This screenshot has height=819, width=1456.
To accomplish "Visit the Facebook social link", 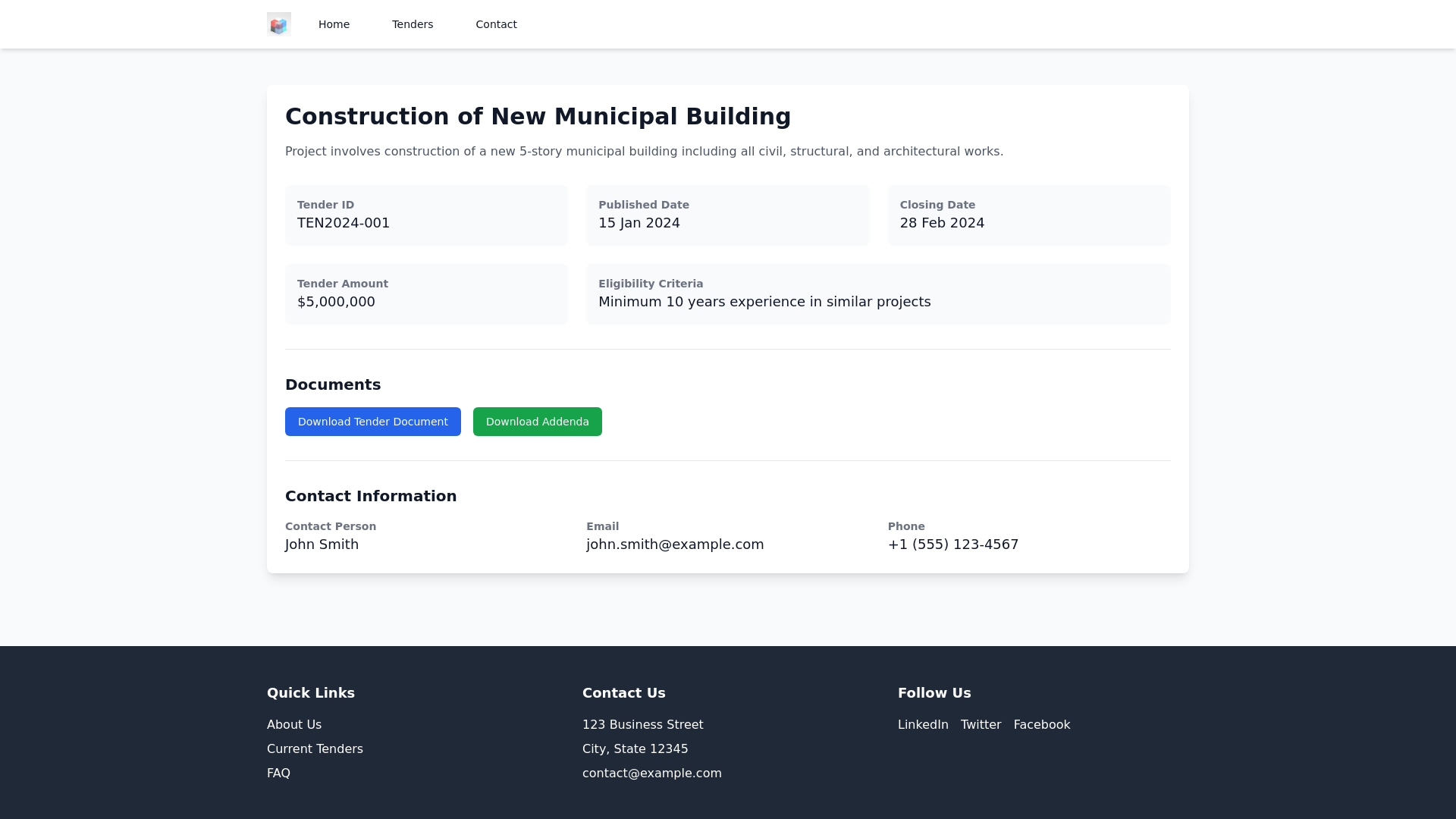I will click(1042, 725).
